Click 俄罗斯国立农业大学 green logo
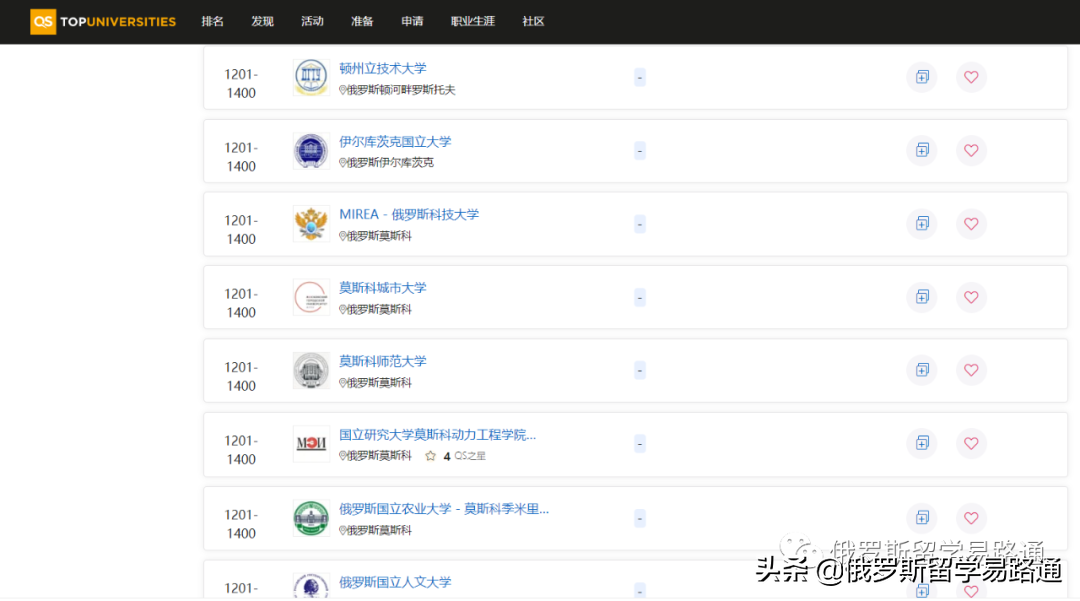1080x601 pixels. (311, 518)
